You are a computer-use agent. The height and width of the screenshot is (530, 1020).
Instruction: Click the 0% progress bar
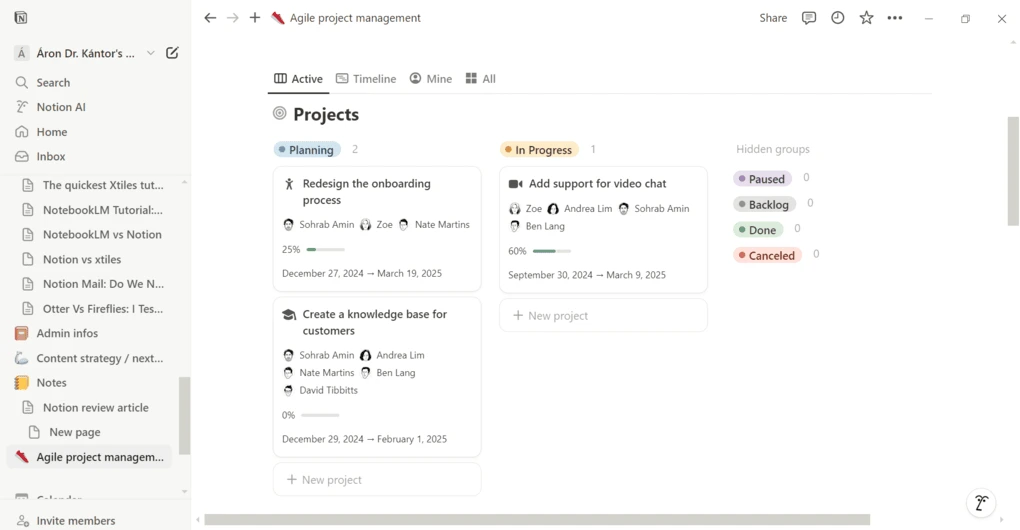pyautogui.click(x=320, y=416)
